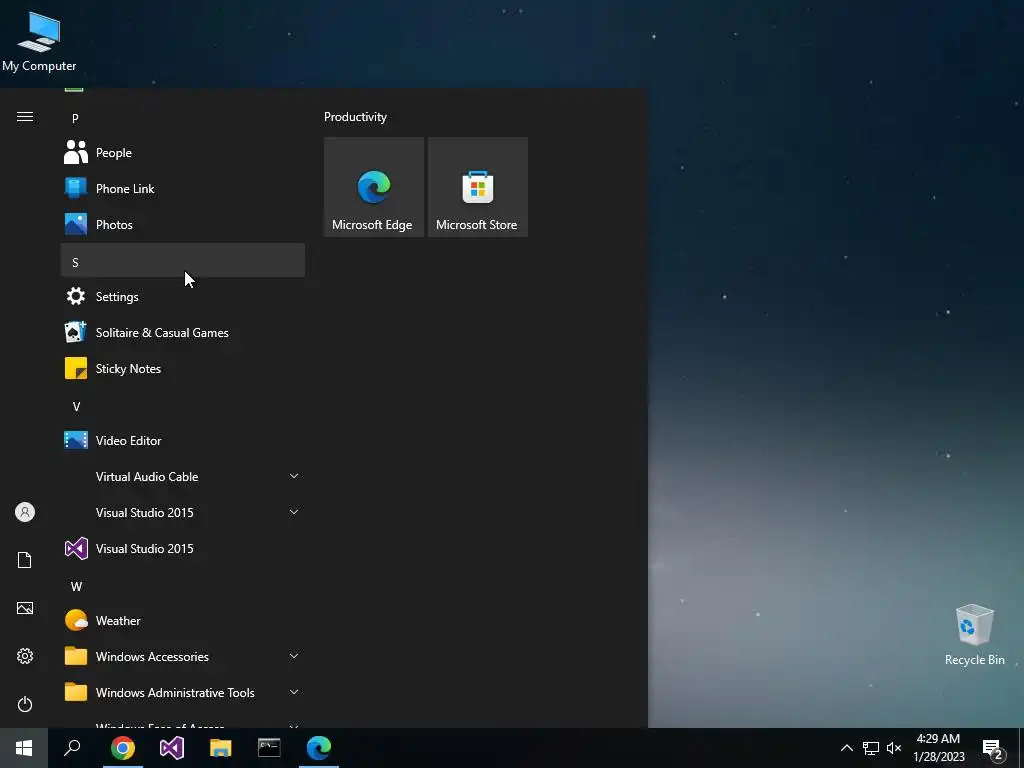This screenshot has width=1024, height=768.
Task: Open File Explorer from taskbar
Action: 221,748
